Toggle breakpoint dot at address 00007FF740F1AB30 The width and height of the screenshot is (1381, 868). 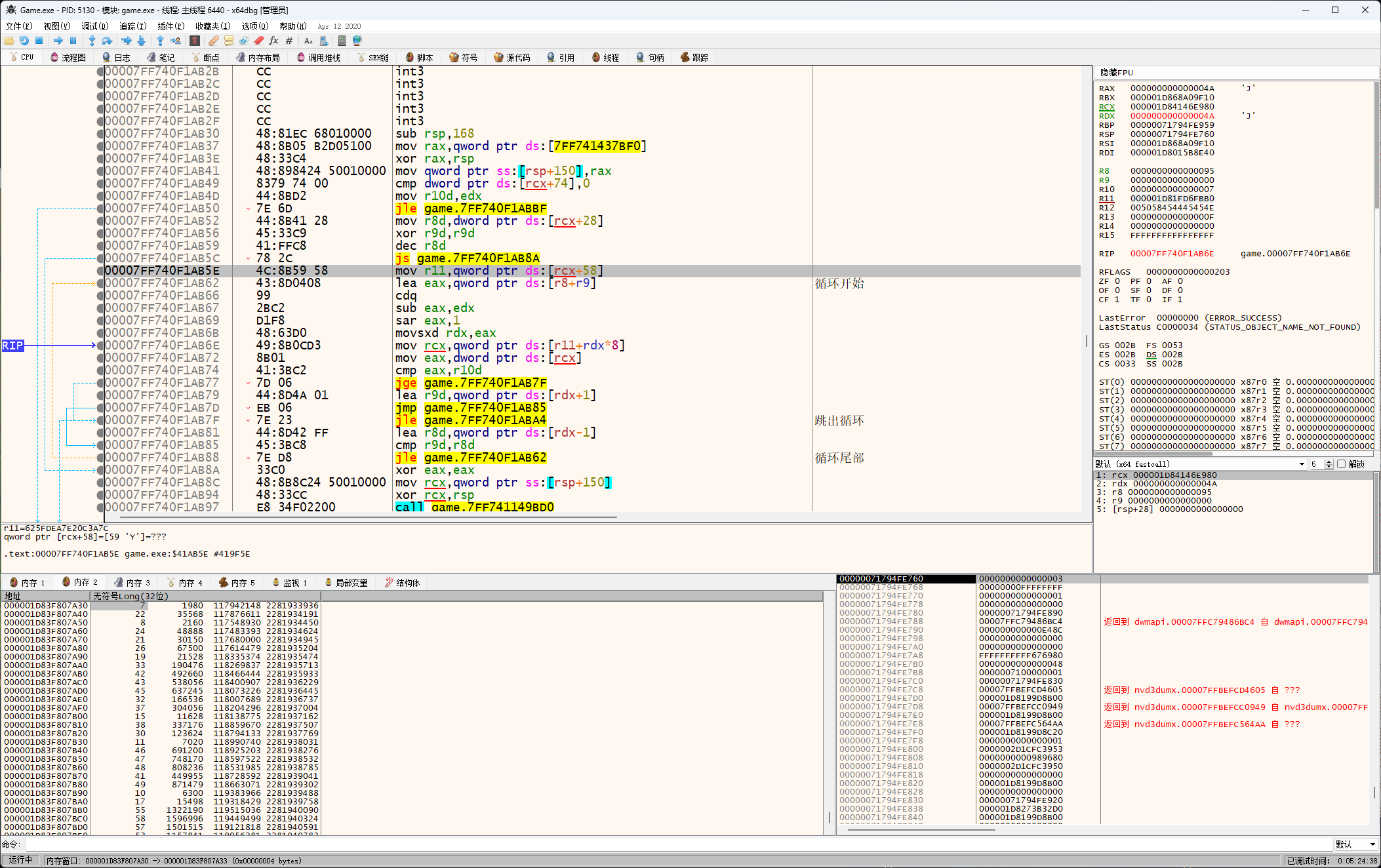(100, 134)
